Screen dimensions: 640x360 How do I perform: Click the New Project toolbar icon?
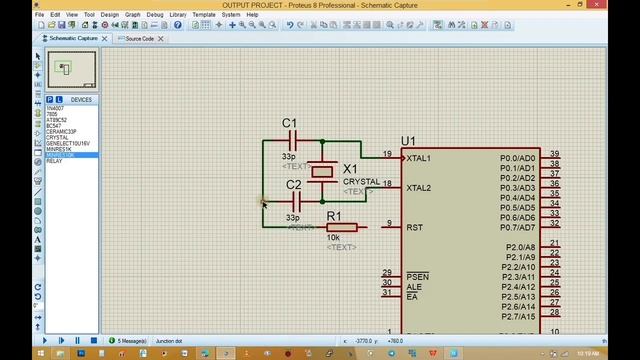[42, 25]
